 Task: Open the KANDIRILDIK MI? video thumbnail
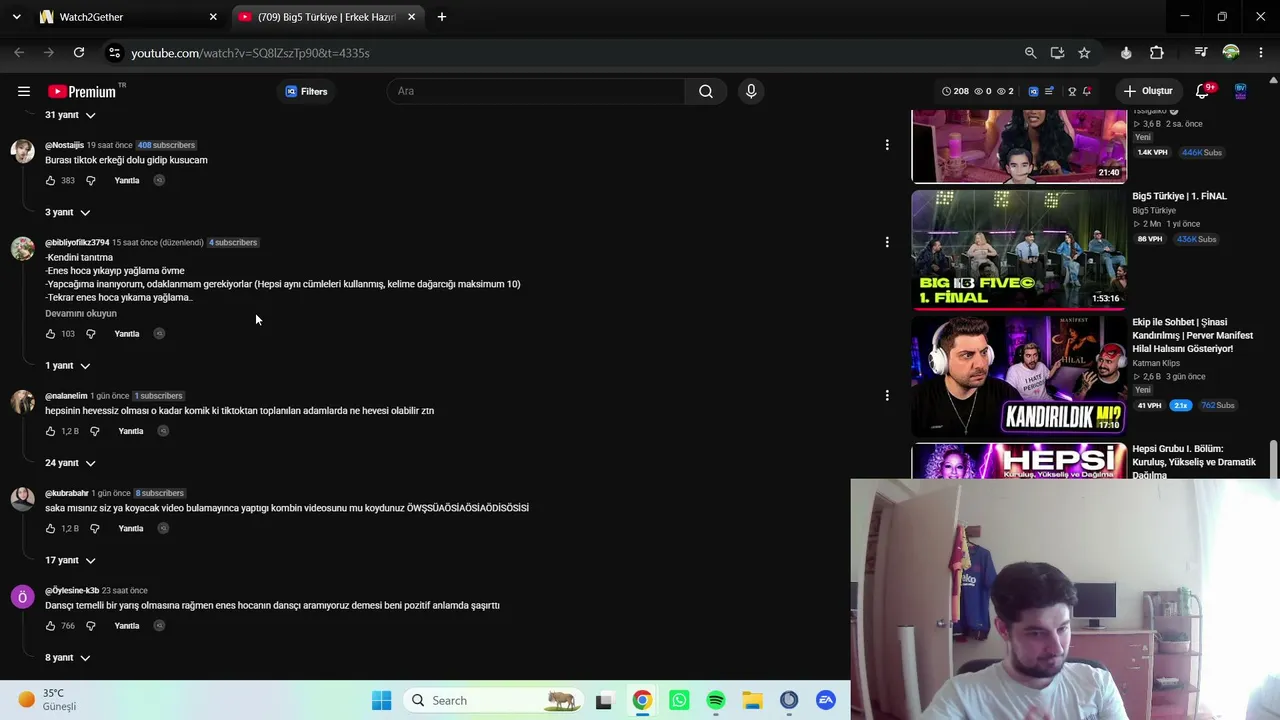tap(1019, 375)
